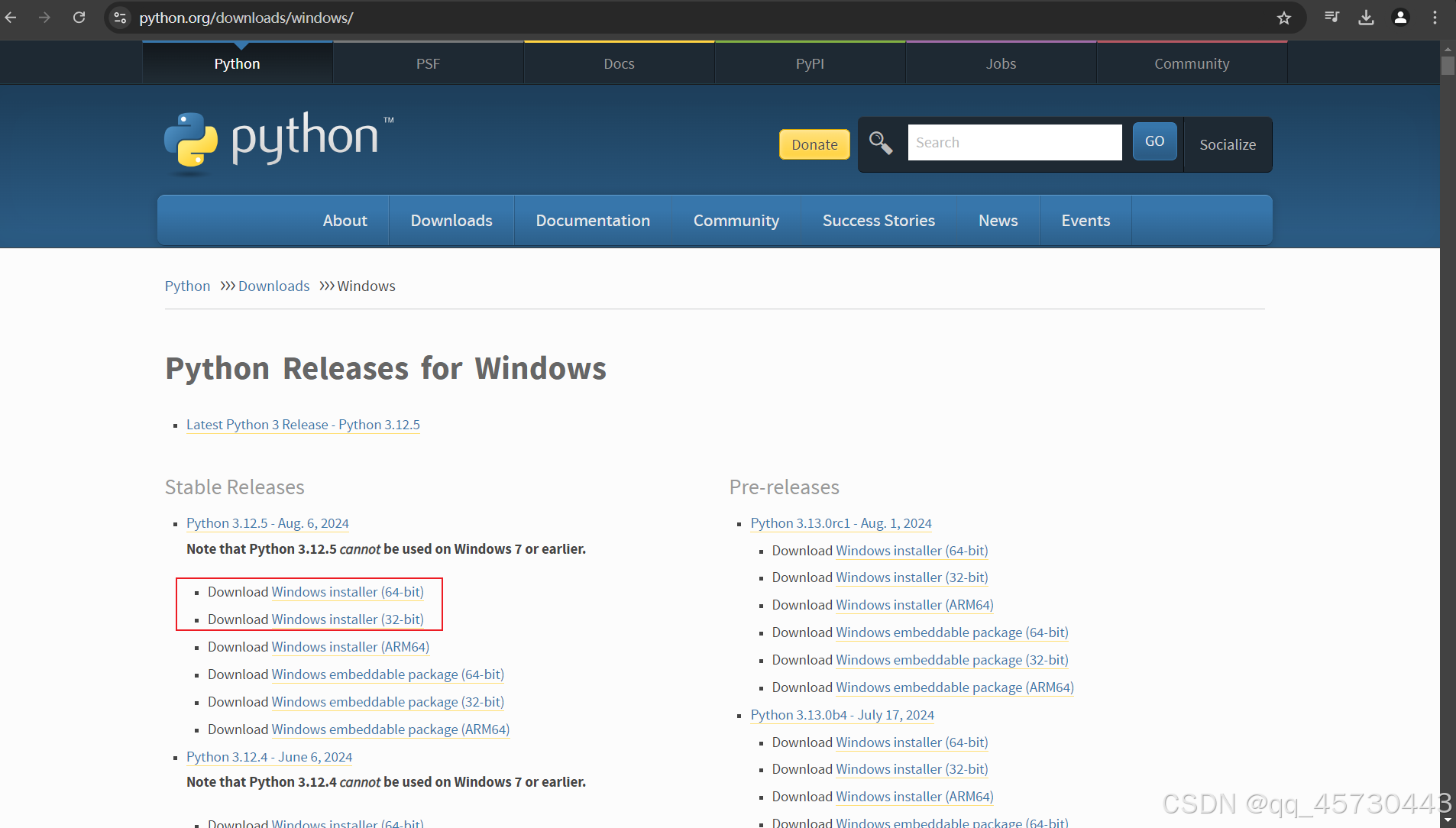This screenshot has width=1456, height=828.
Task: Open browser downloads icon
Action: pyautogui.click(x=1367, y=18)
